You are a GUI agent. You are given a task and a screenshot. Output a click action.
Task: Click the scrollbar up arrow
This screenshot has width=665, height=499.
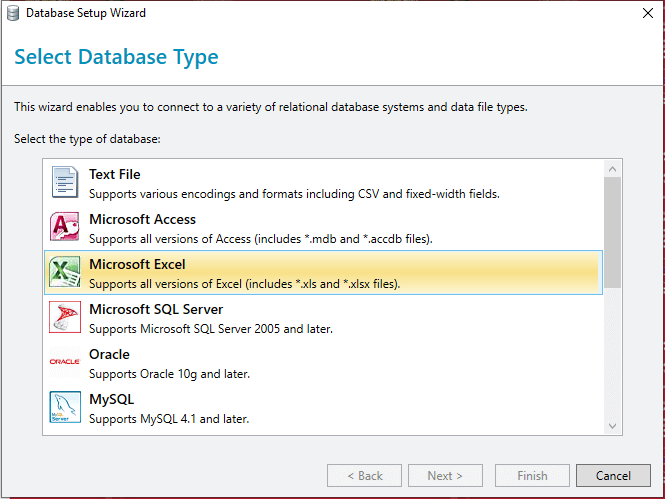[x=612, y=169]
